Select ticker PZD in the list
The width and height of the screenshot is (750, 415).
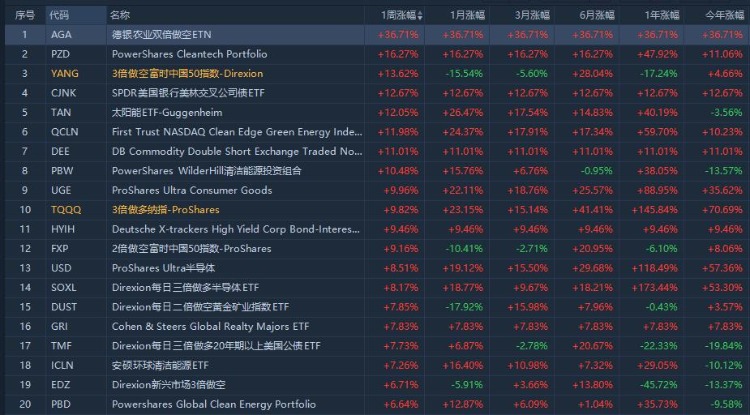click(61, 54)
